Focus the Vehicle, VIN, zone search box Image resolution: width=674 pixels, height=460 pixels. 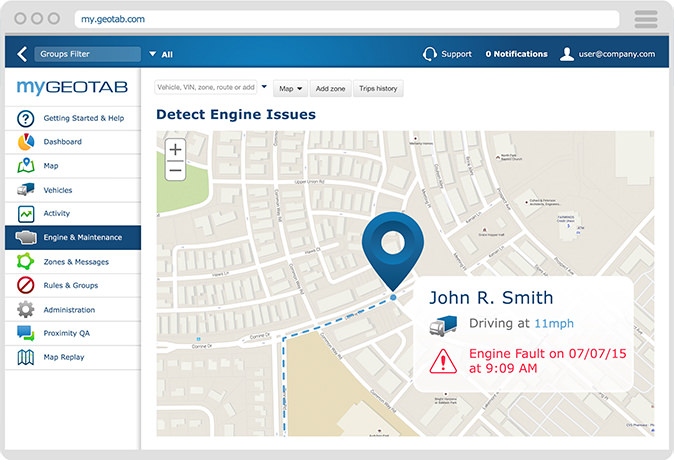coord(206,87)
